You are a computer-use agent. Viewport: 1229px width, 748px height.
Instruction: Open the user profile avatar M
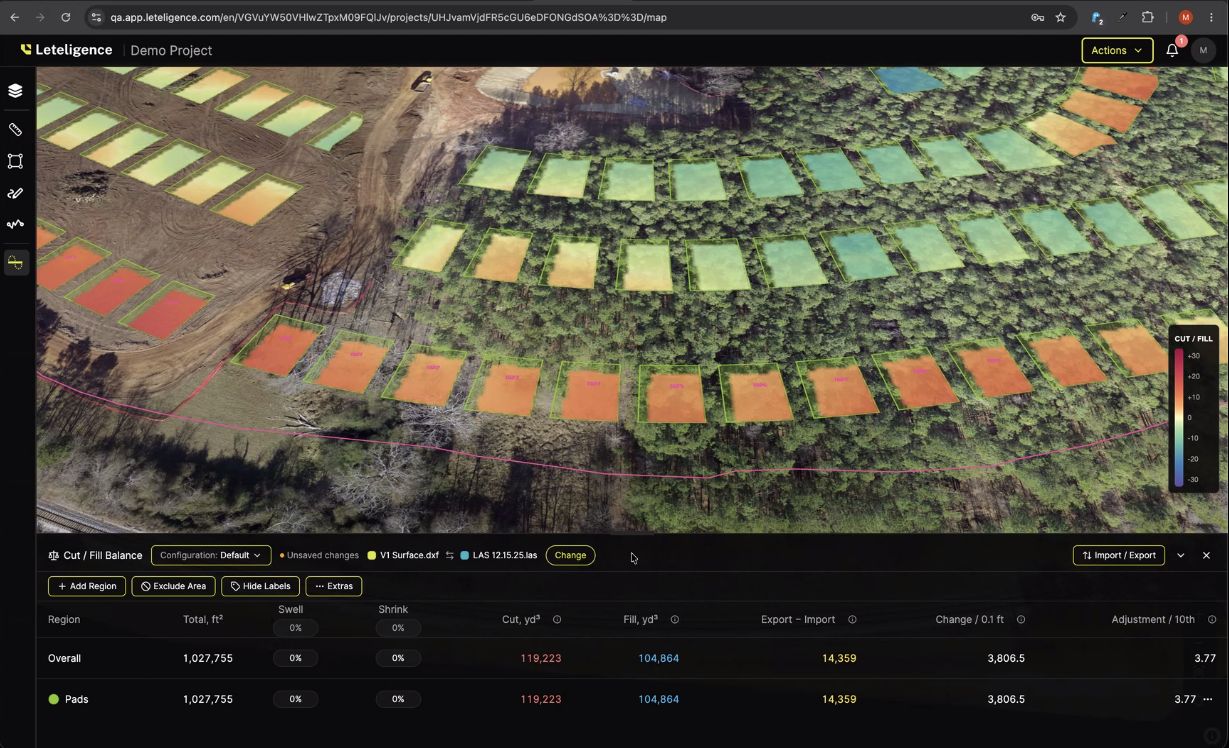click(x=1203, y=50)
